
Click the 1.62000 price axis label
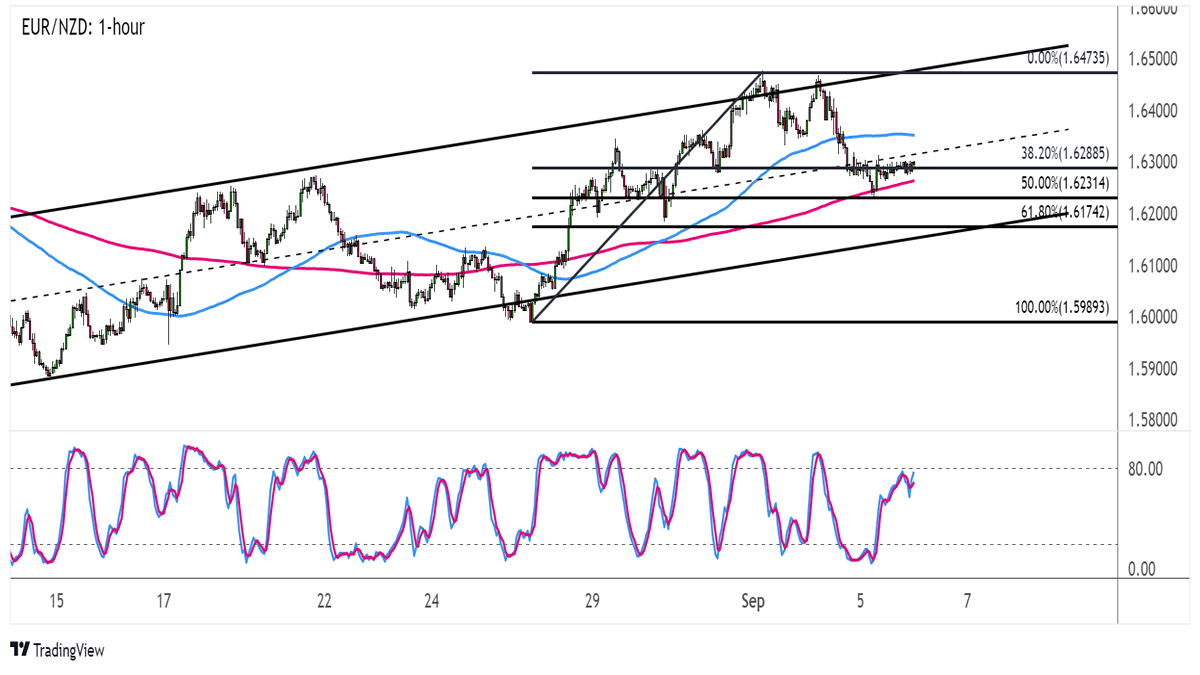1151,214
